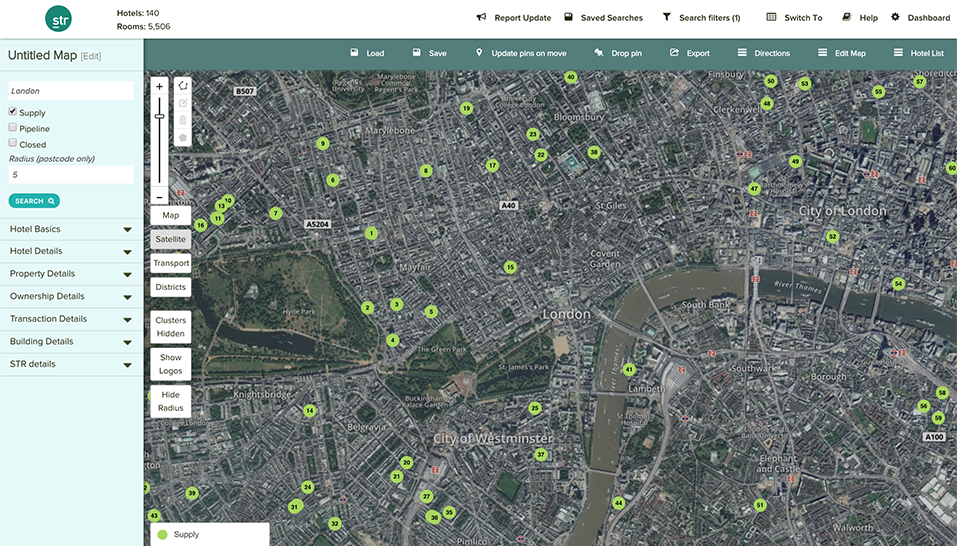Select the draw polygon tool on the map
This screenshot has width=957, height=546.
(182, 86)
